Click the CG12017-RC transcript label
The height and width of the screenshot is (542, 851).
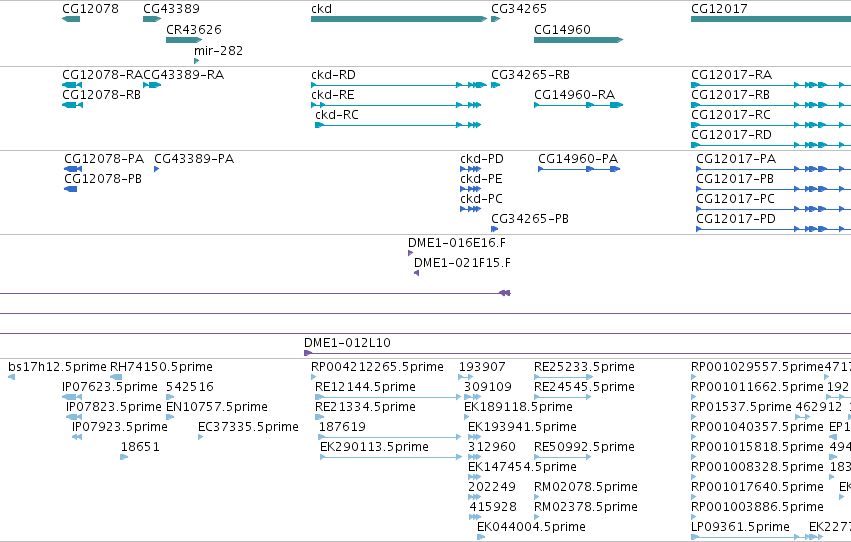pos(731,114)
